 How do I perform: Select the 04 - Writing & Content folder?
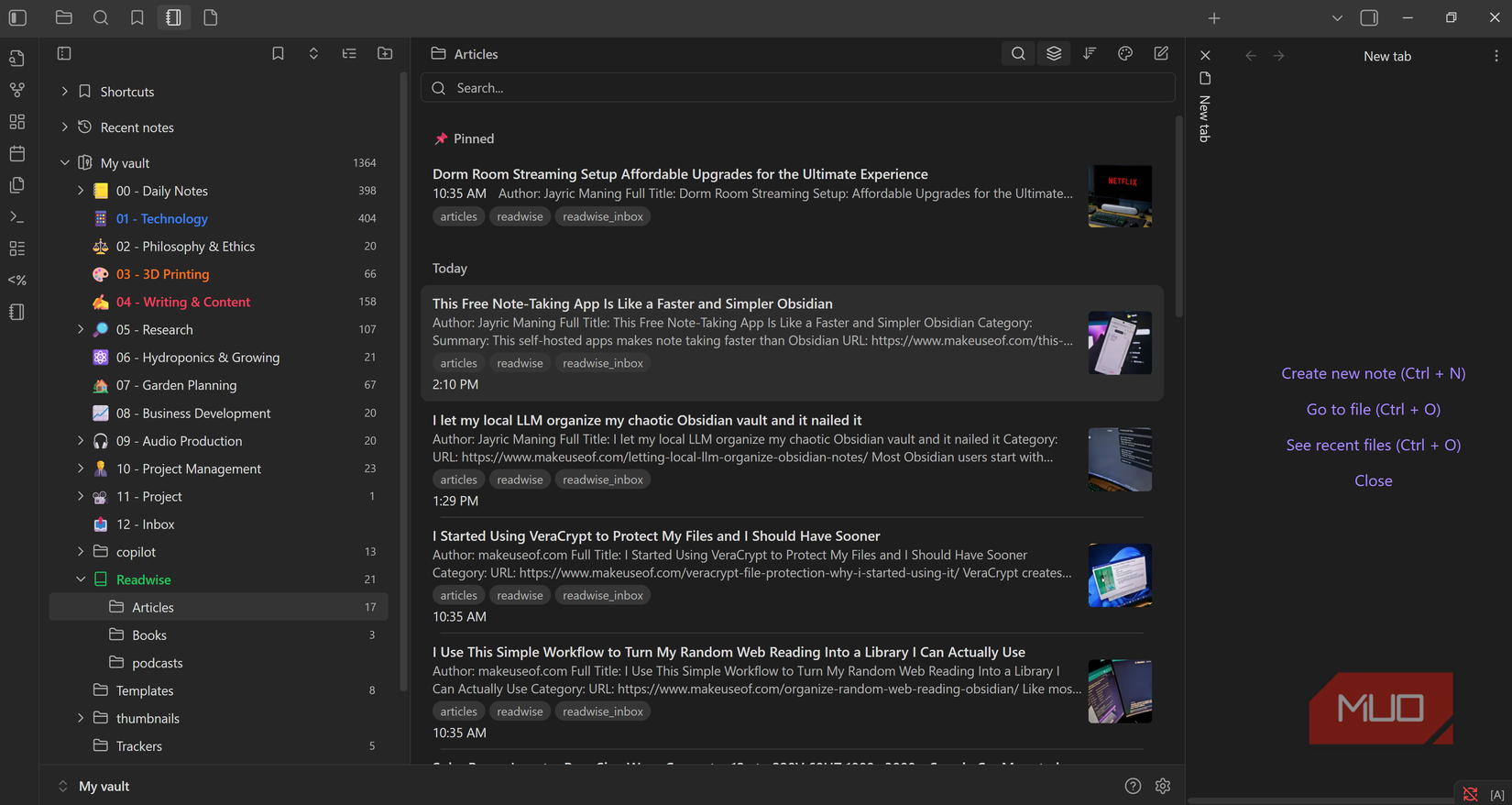coord(218,302)
